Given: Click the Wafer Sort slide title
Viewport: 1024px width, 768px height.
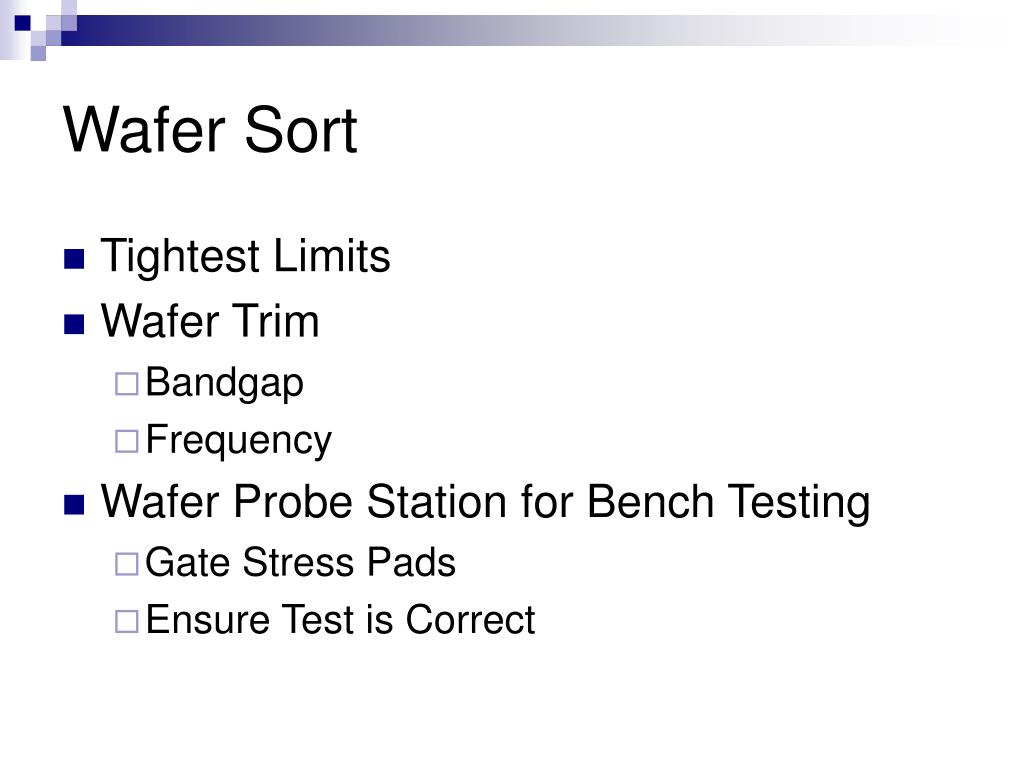Looking at the screenshot, I should tap(210, 130).
